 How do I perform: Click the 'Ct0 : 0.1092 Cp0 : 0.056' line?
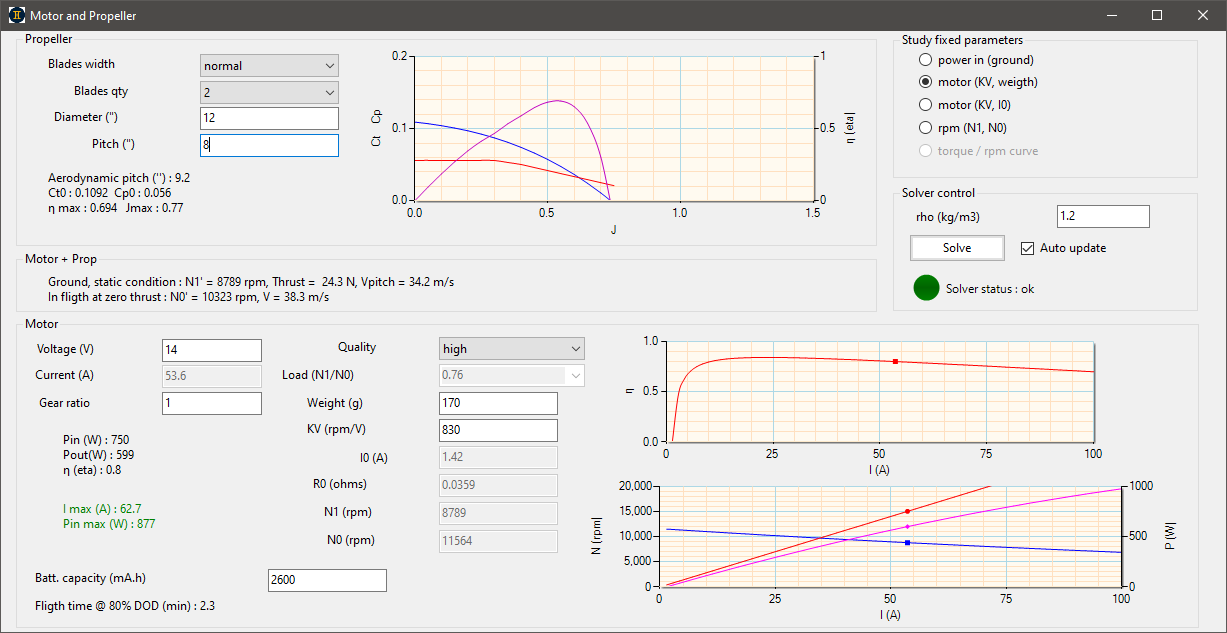[x=110, y=192]
